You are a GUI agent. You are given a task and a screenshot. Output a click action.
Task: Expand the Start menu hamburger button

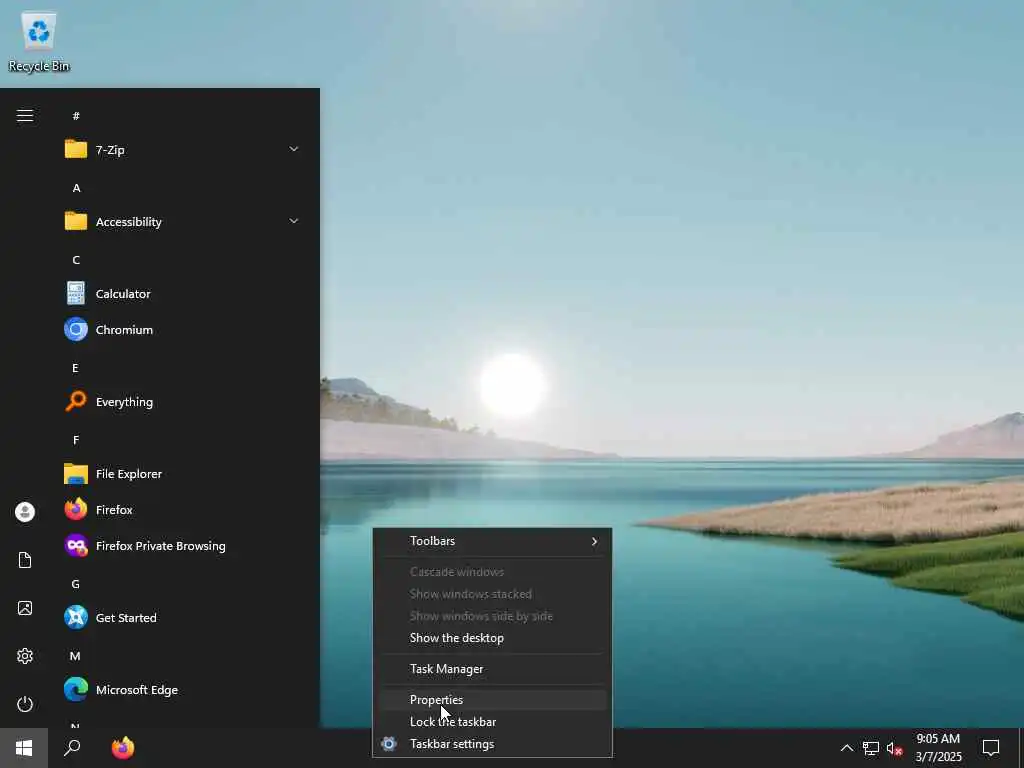[25, 116]
